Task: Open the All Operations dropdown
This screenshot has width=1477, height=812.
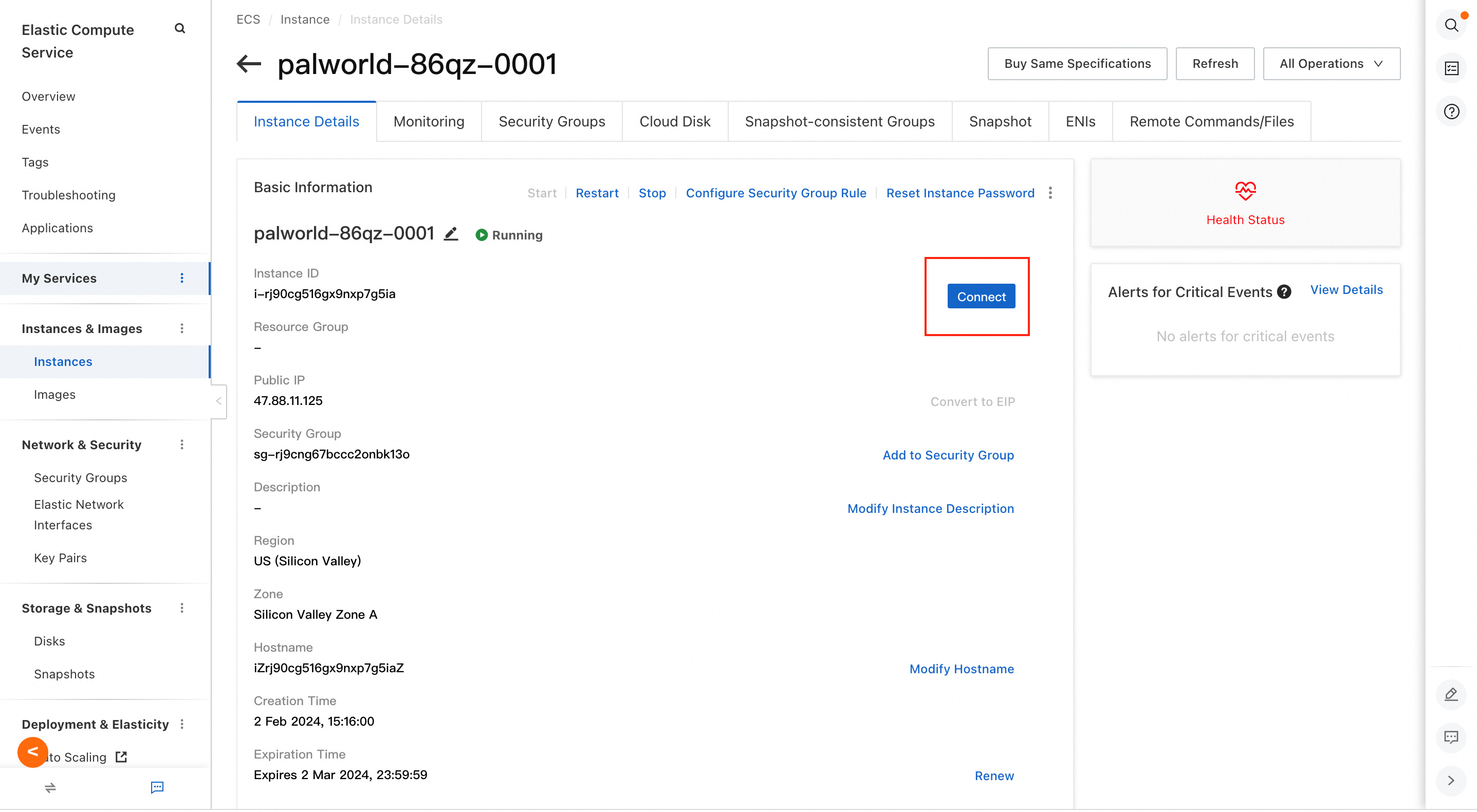Action: [x=1332, y=64]
